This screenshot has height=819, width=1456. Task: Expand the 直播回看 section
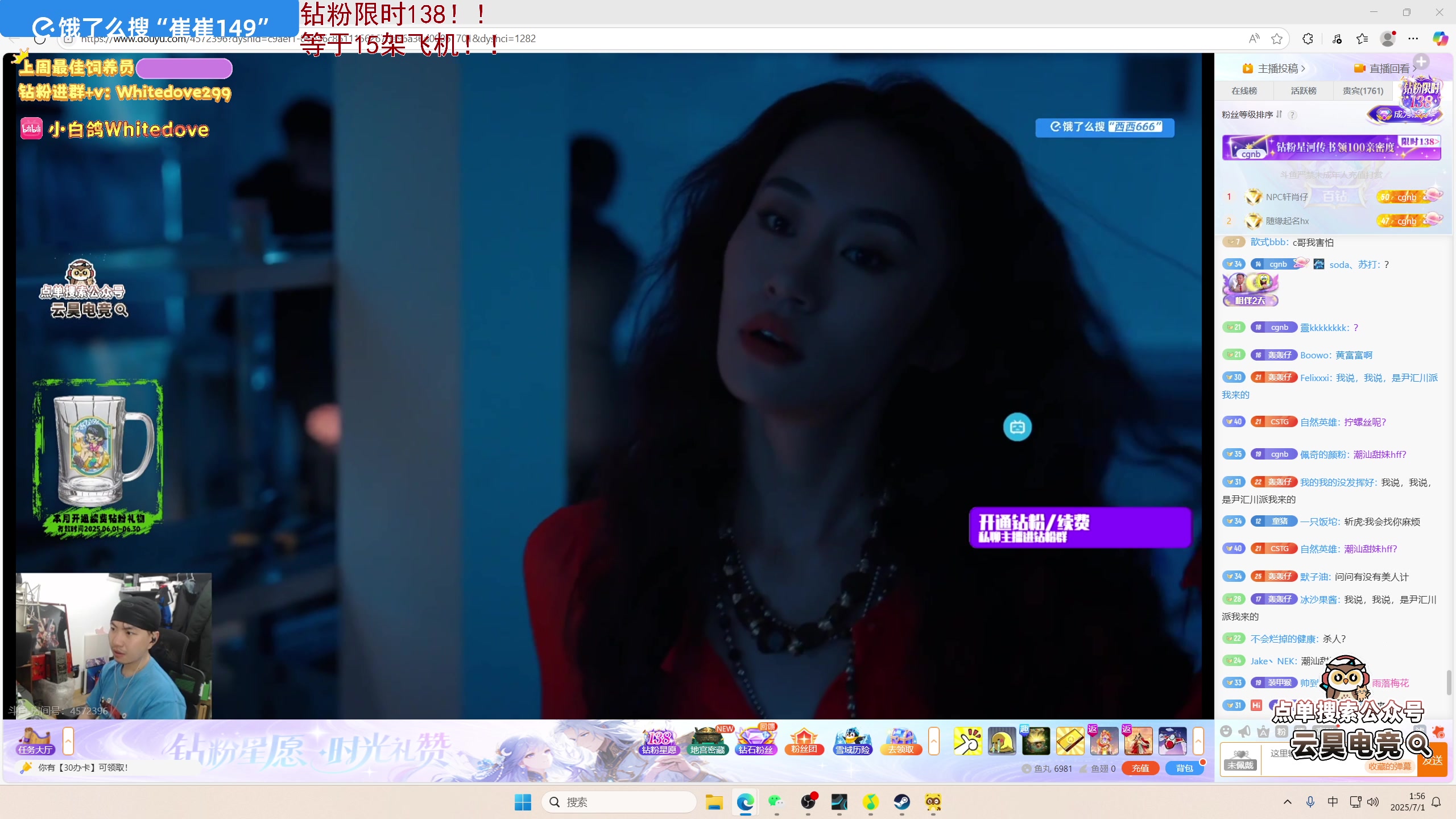point(1385,69)
